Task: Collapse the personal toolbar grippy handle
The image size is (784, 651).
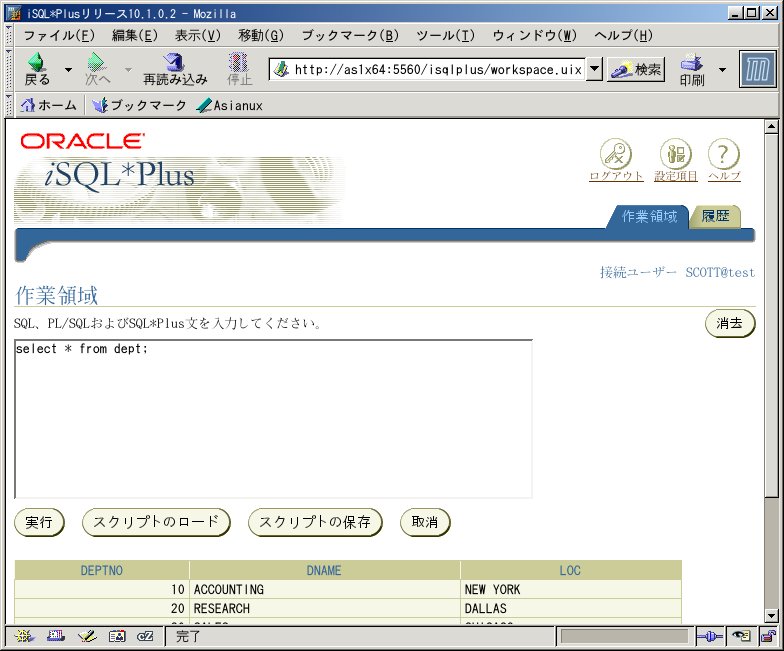Action: click(8, 106)
